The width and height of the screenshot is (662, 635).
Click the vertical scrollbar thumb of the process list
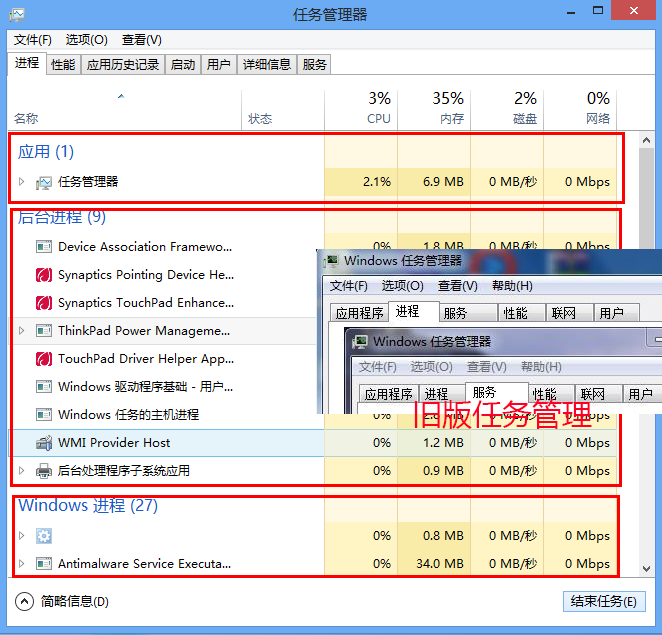[646, 198]
